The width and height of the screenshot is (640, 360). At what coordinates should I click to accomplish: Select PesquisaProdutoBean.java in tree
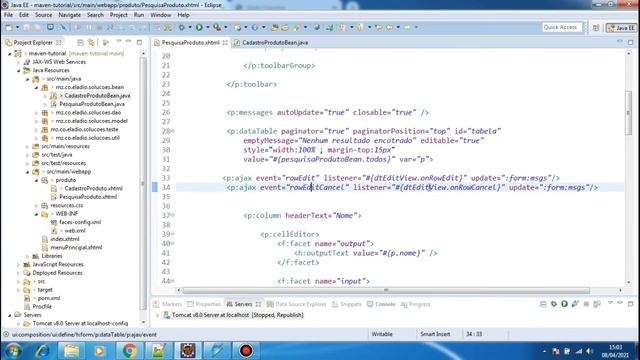pyautogui.click(x=92, y=104)
